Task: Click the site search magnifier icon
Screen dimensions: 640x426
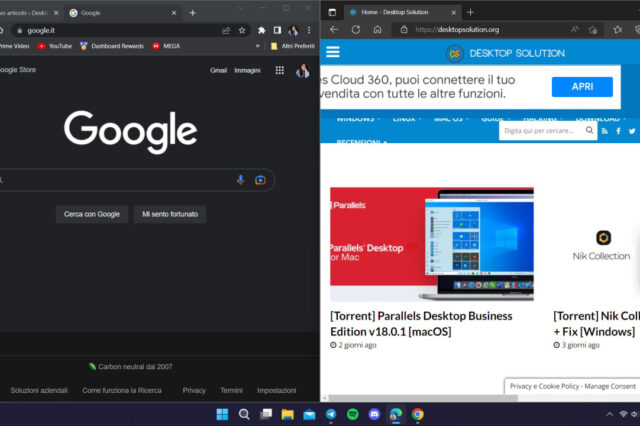Action: click(589, 130)
